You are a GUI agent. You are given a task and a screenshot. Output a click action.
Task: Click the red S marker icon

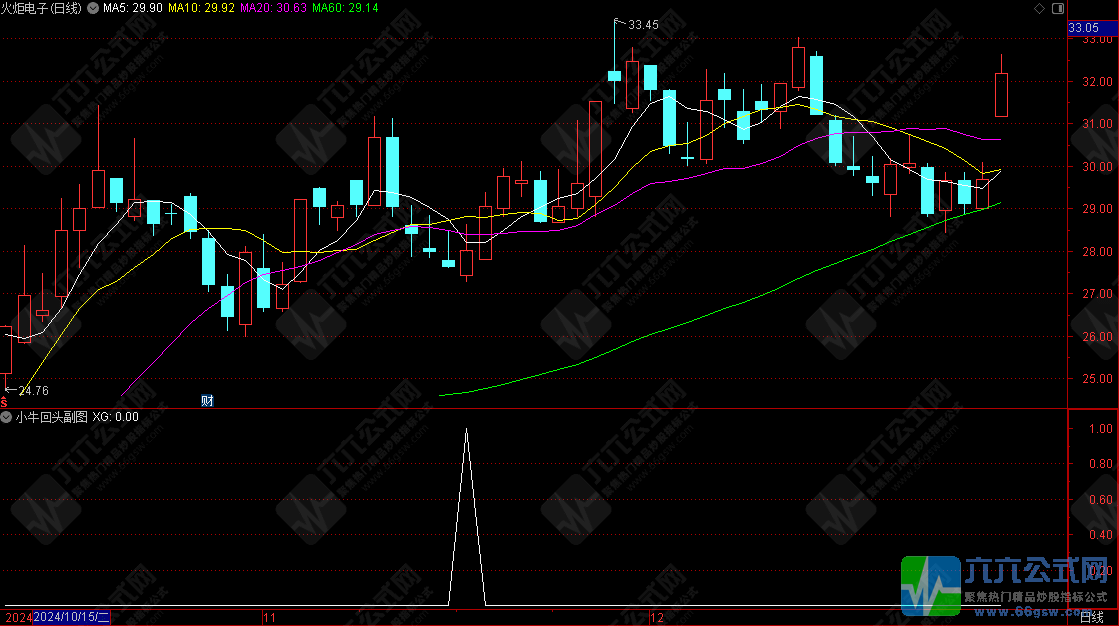click(x=4, y=400)
